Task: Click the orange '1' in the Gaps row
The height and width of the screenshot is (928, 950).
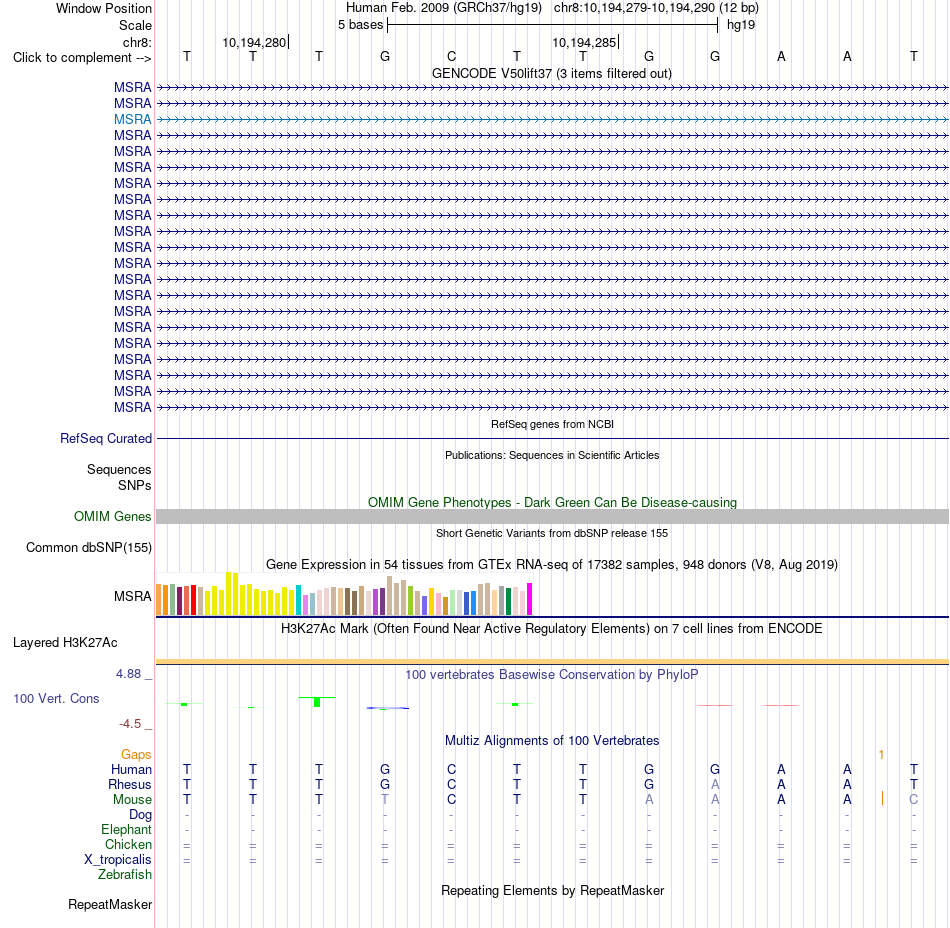Action: coord(882,755)
